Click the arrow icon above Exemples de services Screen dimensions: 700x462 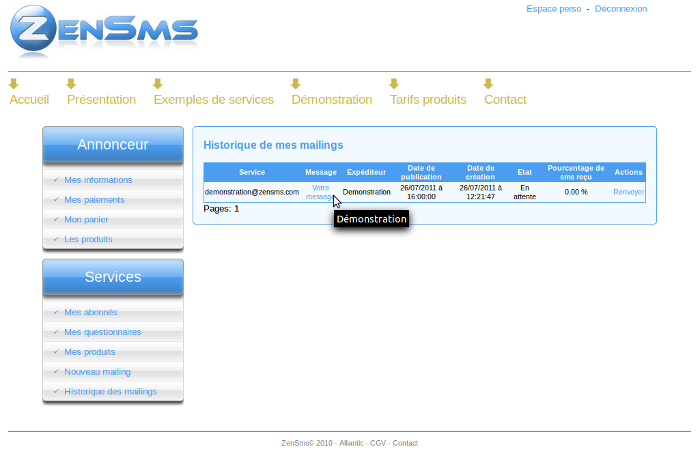(157, 84)
